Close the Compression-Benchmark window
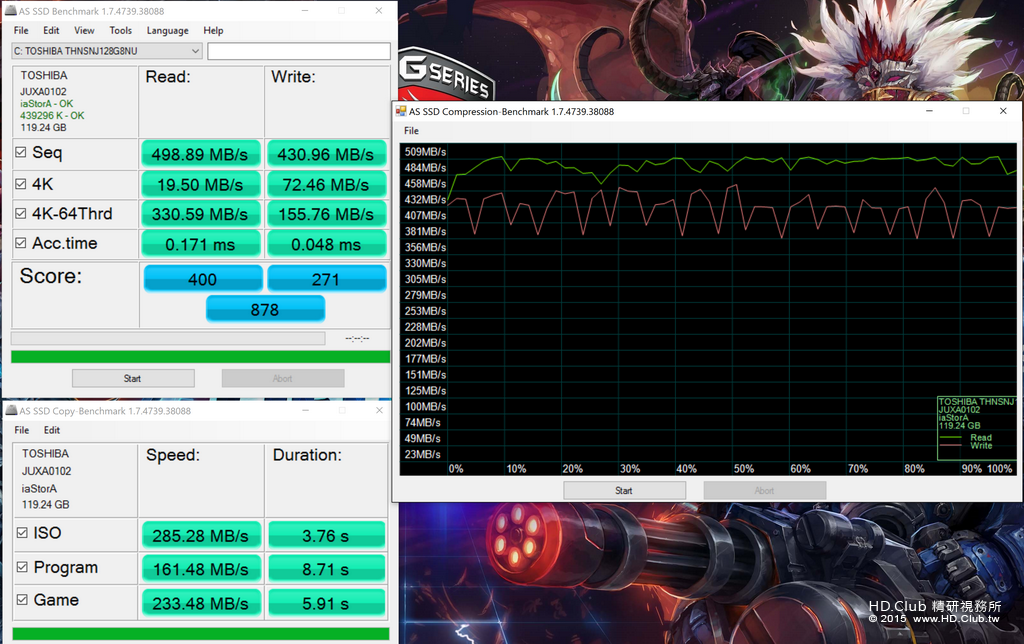The width and height of the screenshot is (1024, 644). [x=1003, y=111]
